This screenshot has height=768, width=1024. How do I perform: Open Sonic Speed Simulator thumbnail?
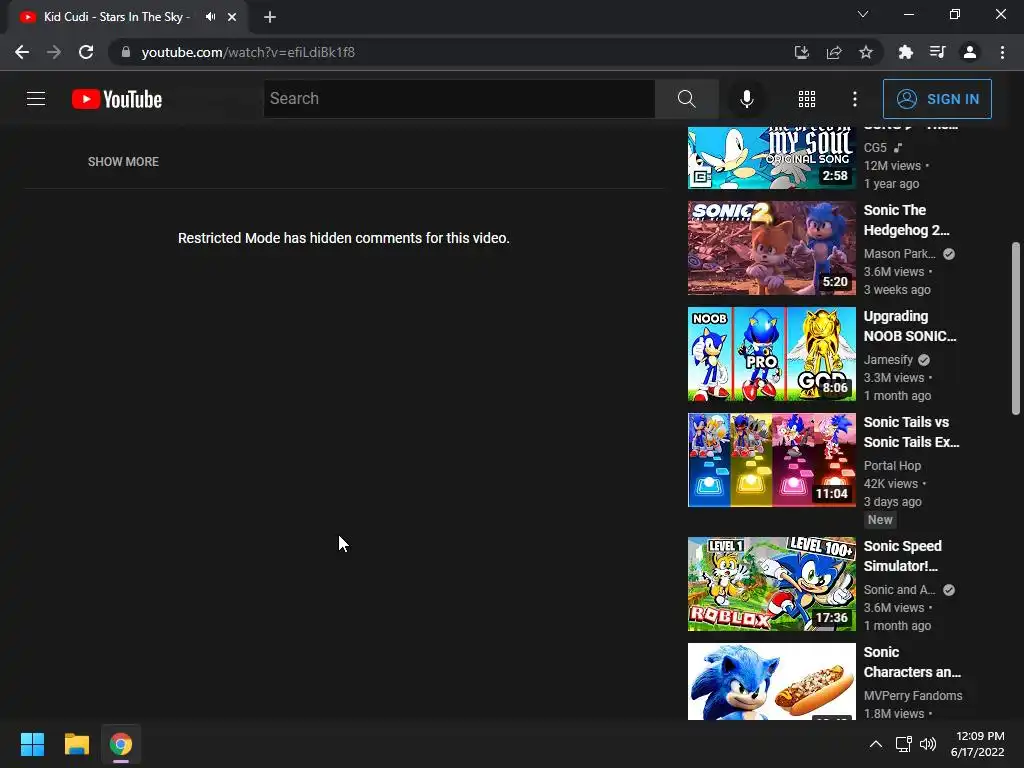[771, 584]
